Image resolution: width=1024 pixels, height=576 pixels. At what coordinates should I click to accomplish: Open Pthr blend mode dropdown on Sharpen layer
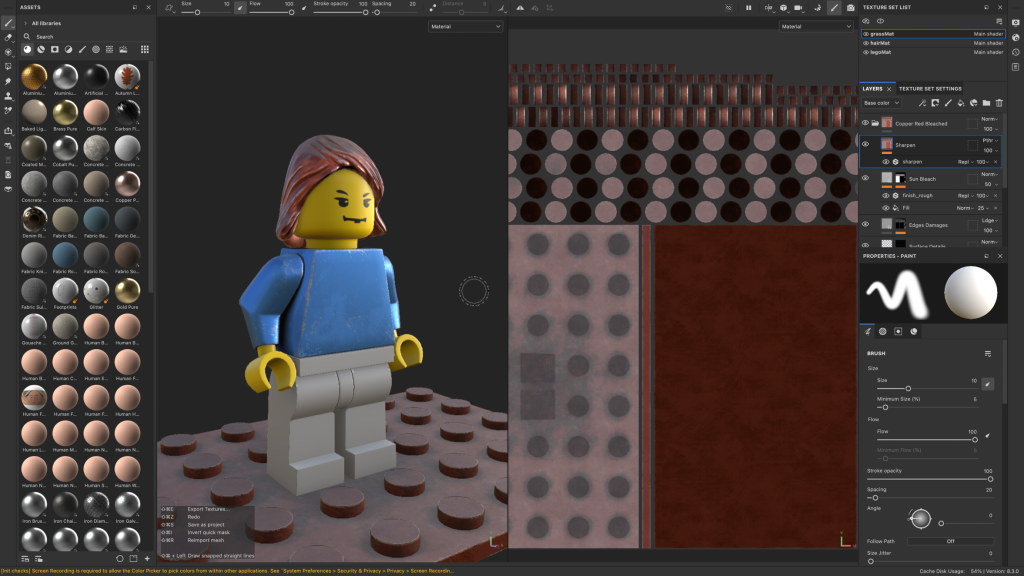(x=990, y=140)
